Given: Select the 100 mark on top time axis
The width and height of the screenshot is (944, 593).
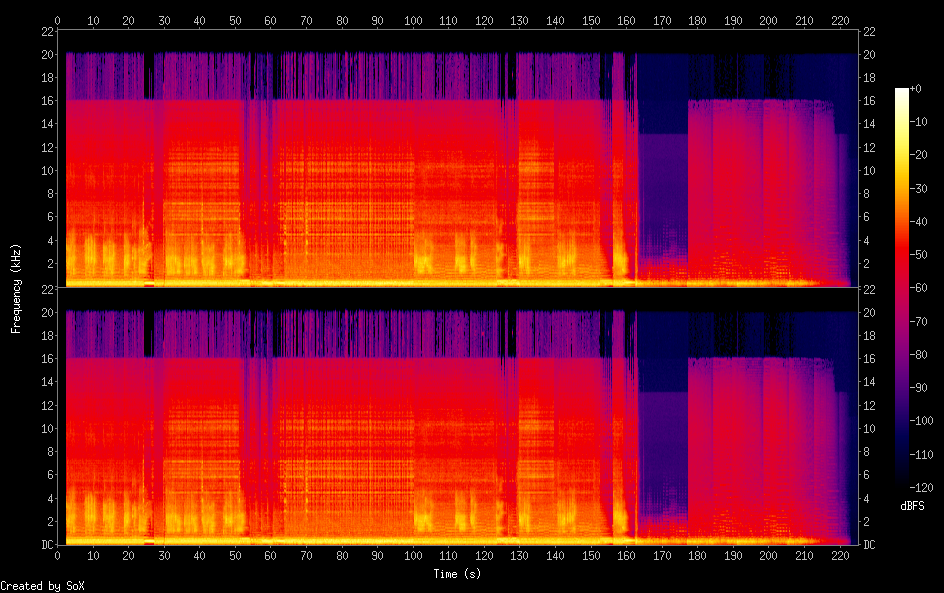Looking at the screenshot, I should (x=413, y=19).
